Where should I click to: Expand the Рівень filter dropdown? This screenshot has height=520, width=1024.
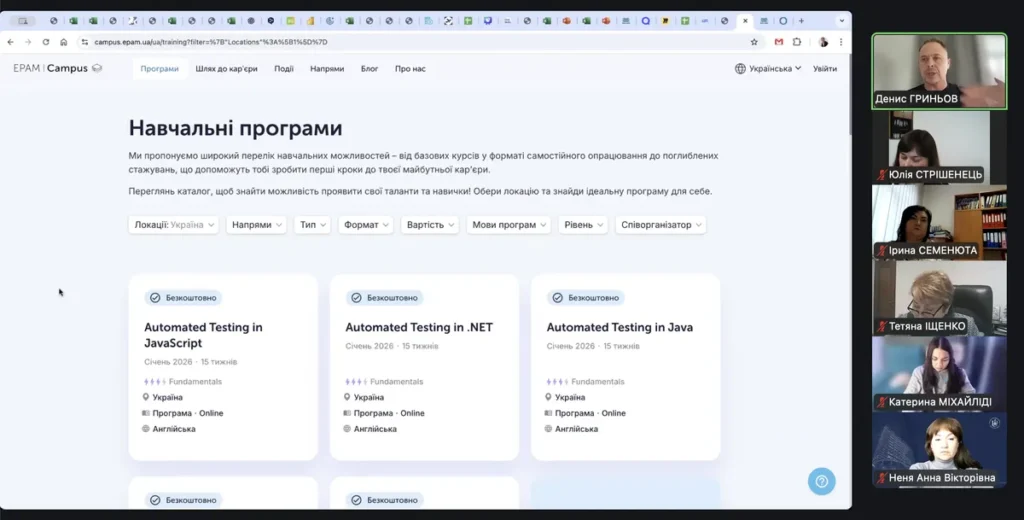coord(582,225)
